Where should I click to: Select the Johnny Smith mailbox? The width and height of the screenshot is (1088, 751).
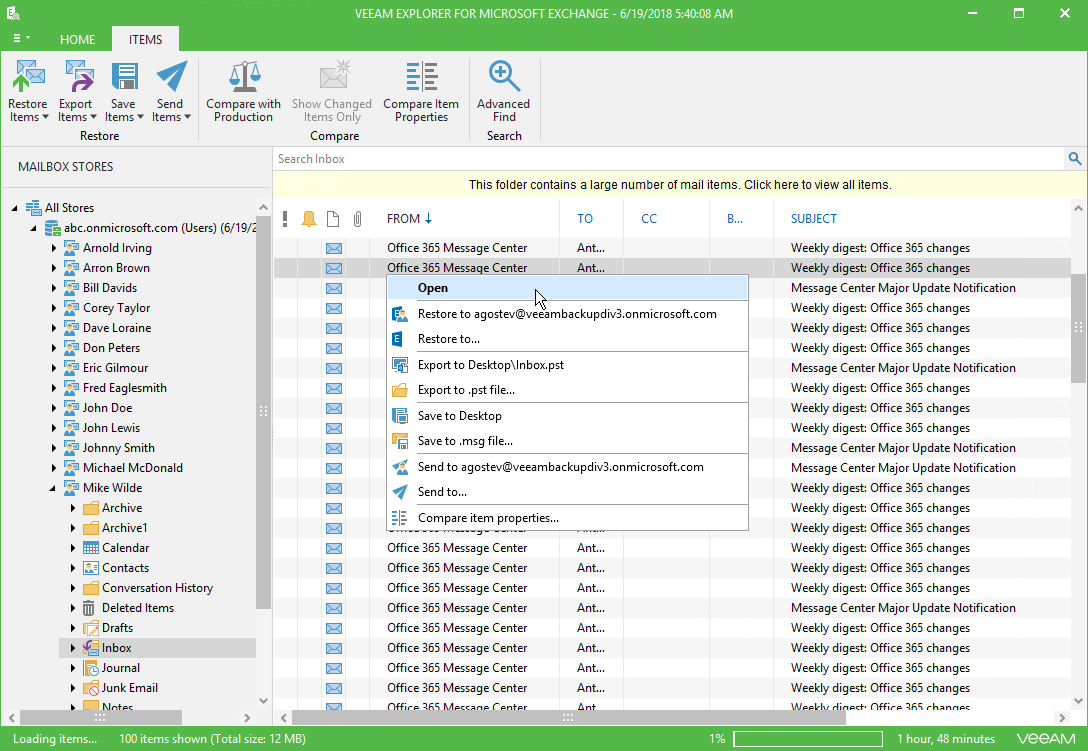(118, 448)
